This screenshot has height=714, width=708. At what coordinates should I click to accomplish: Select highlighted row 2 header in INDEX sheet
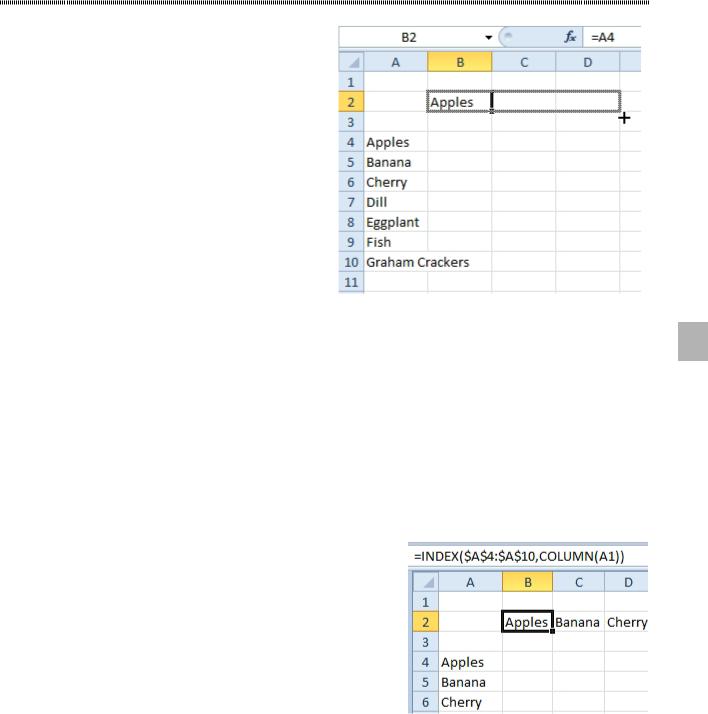[x=425, y=622]
